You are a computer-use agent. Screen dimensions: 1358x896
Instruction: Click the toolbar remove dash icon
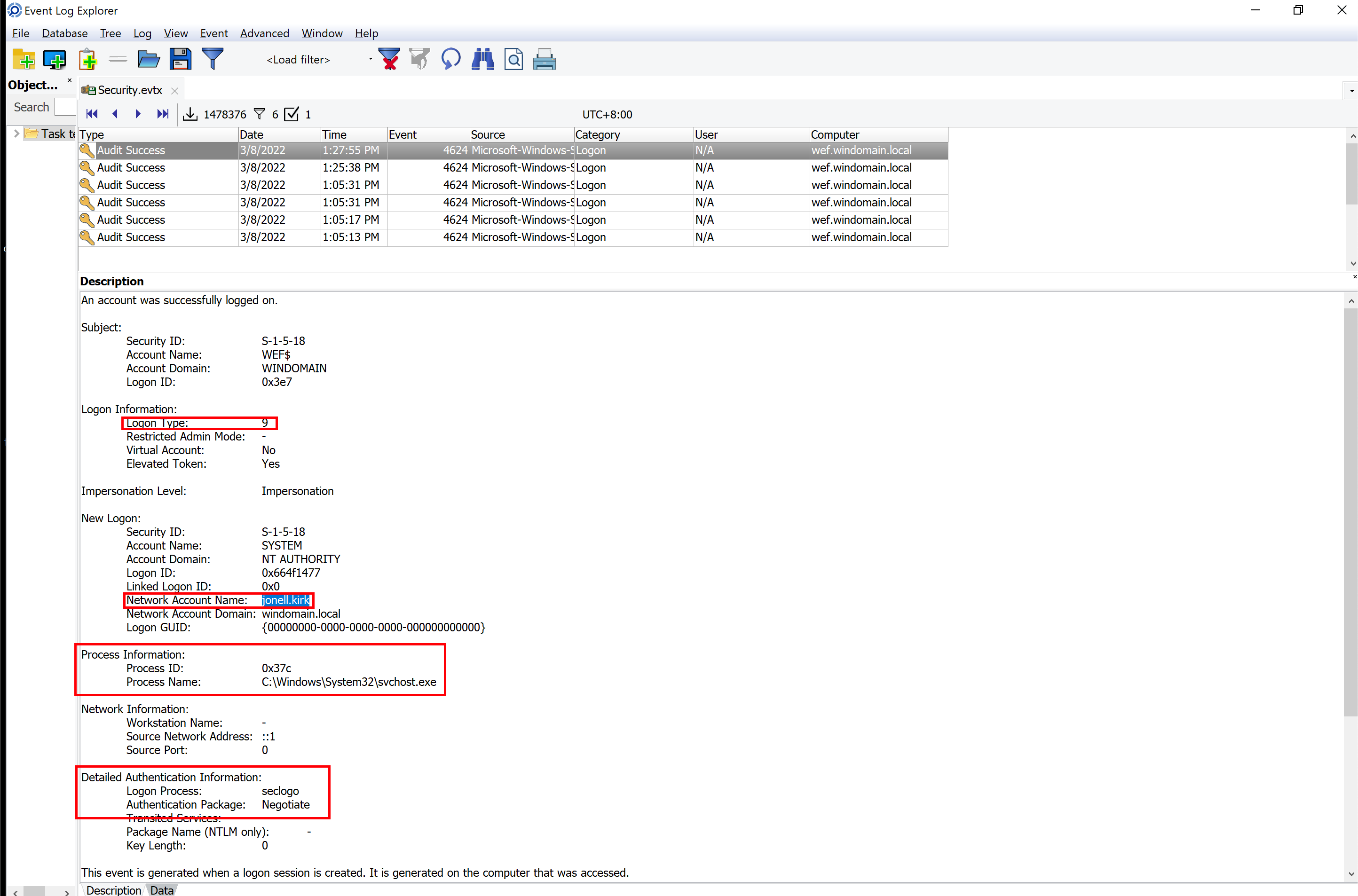coord(118,59)
